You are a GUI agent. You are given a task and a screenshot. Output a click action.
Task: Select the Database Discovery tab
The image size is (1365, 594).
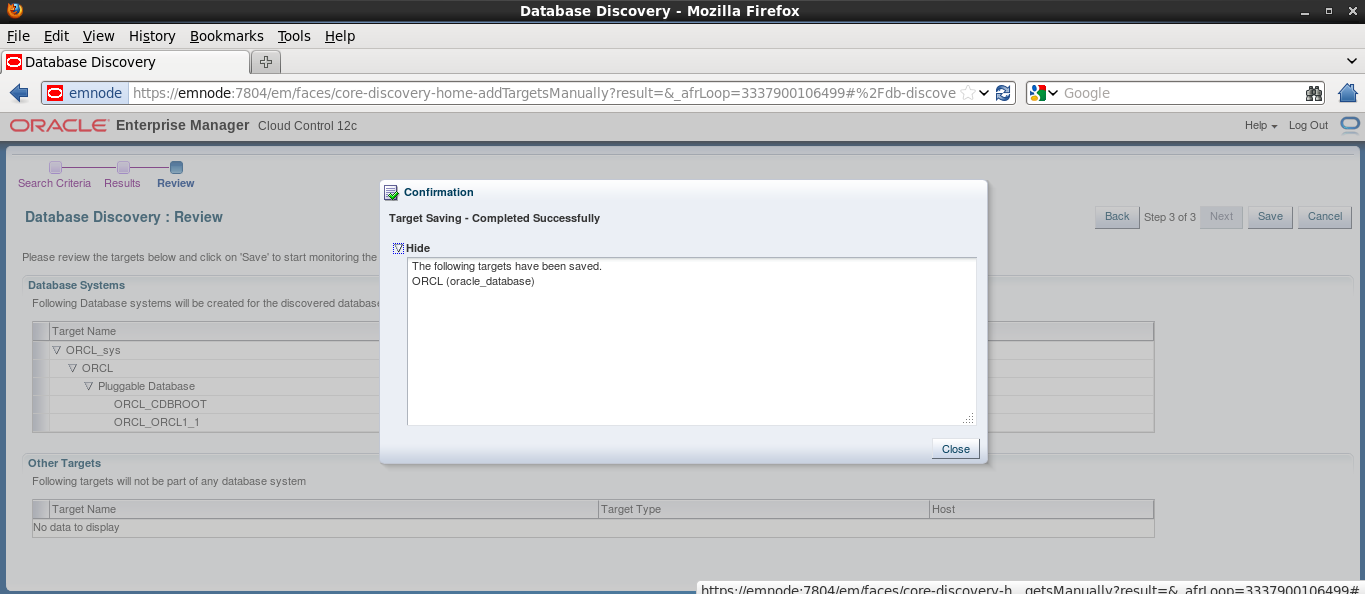[x=125, y=62]
